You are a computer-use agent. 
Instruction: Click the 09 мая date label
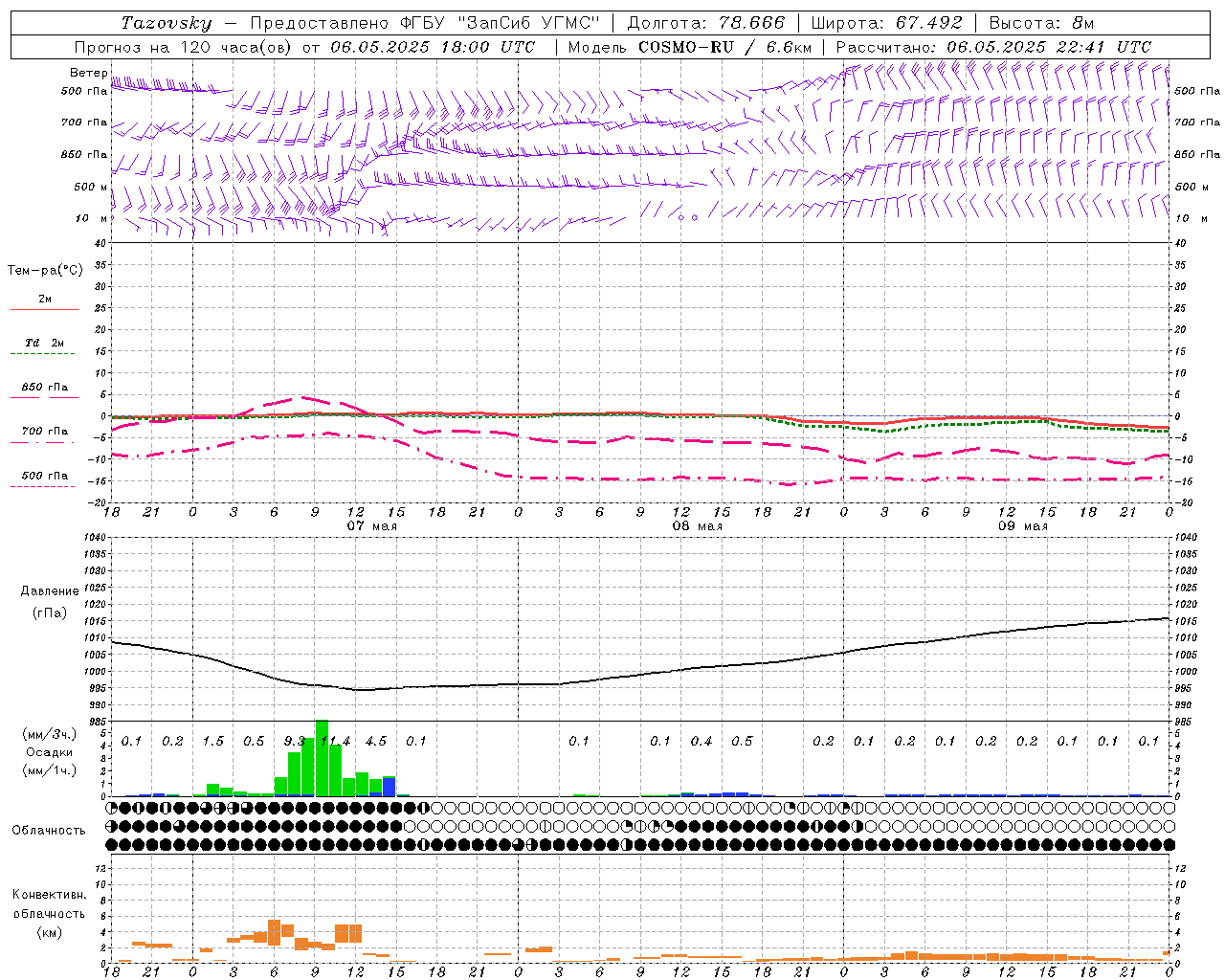click(x=1023, y=526)
